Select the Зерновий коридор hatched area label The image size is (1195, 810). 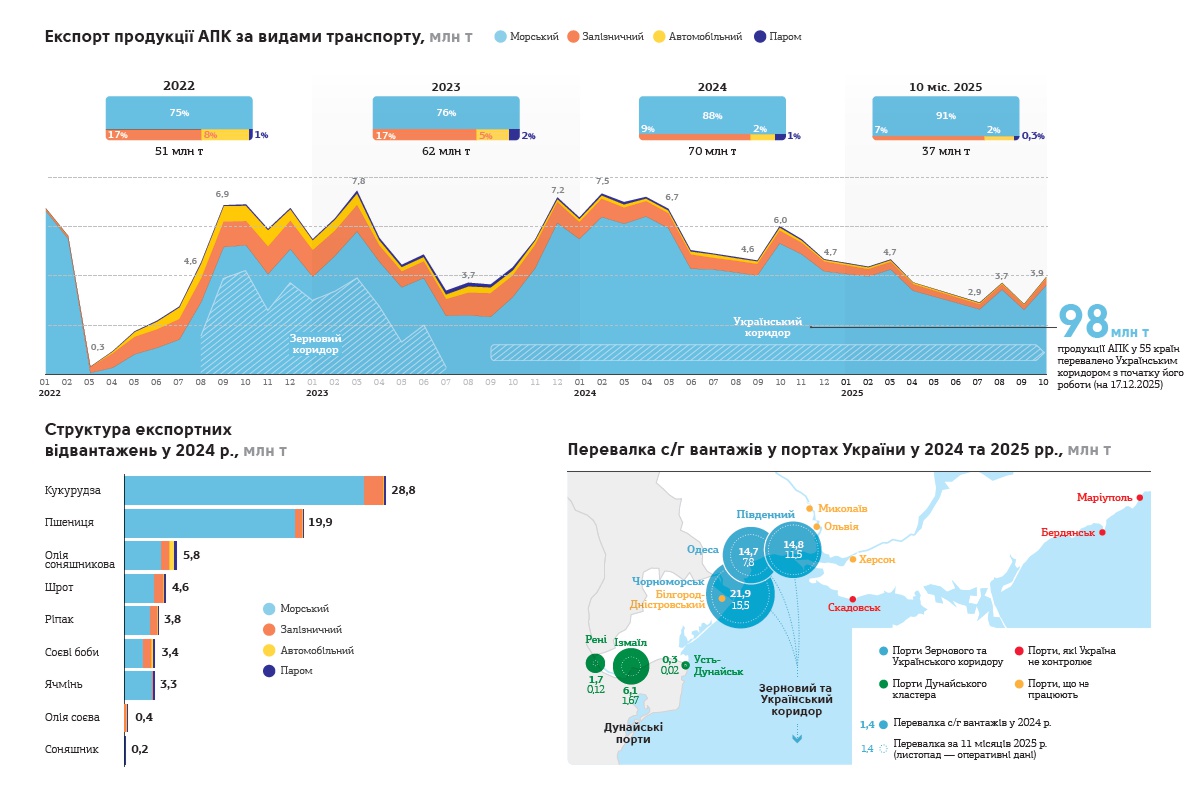315,344
